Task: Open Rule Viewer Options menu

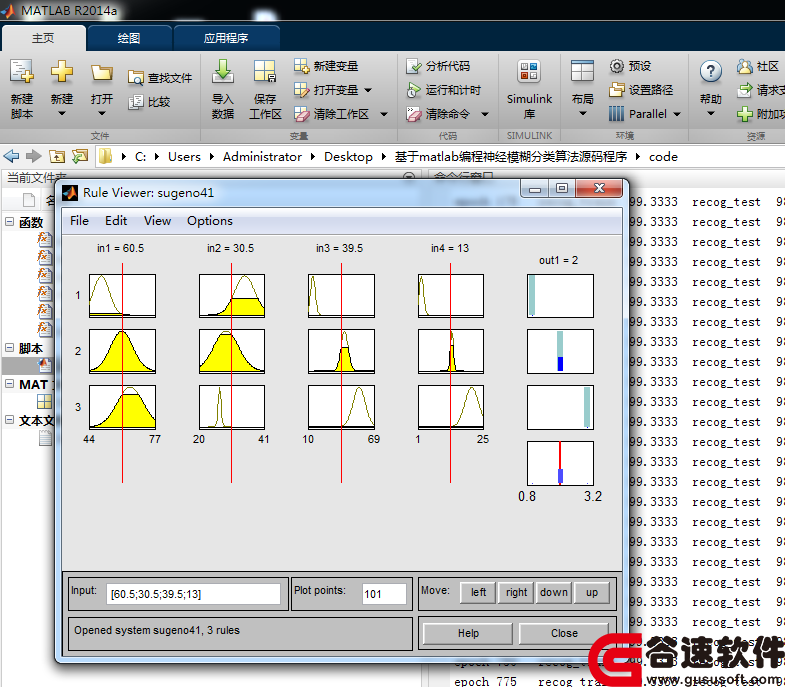Action: (210, 221)
